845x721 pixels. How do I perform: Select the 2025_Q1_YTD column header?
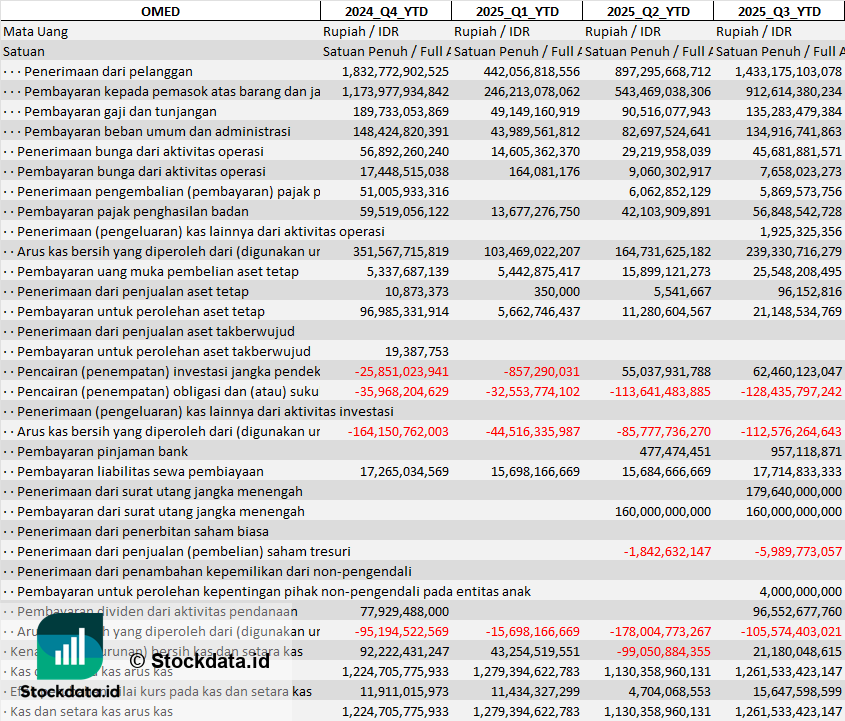(516, 11)
